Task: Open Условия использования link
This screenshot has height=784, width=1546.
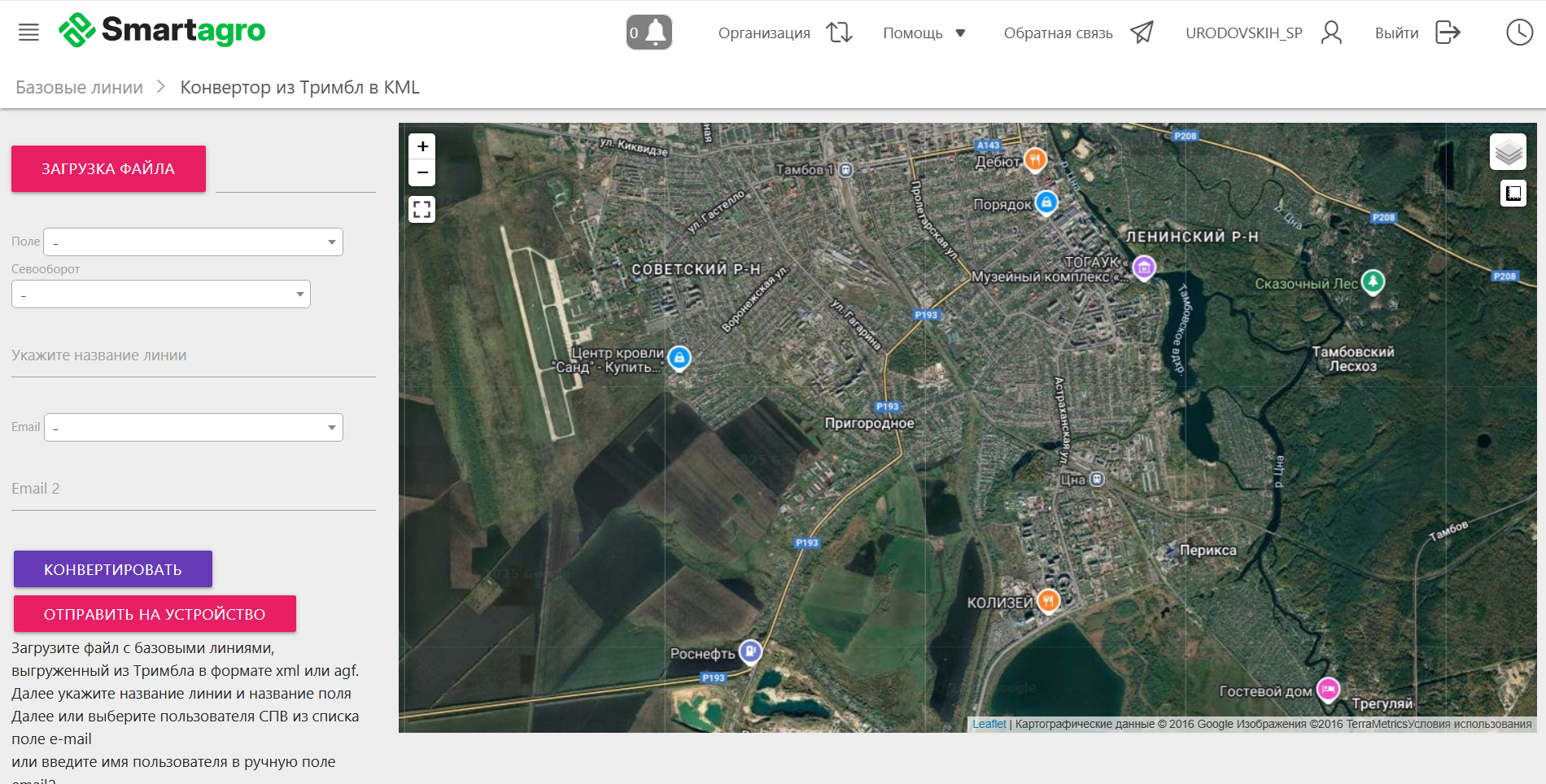Action: point(1470,724)
